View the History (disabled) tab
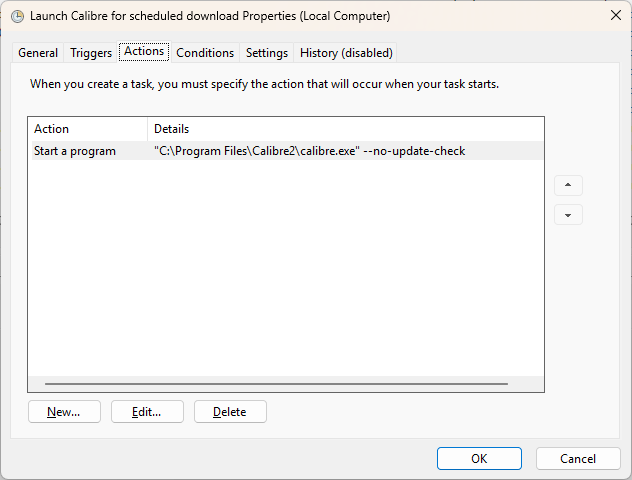The width and height of the screenshot is (632, 480). coord(346,53)
